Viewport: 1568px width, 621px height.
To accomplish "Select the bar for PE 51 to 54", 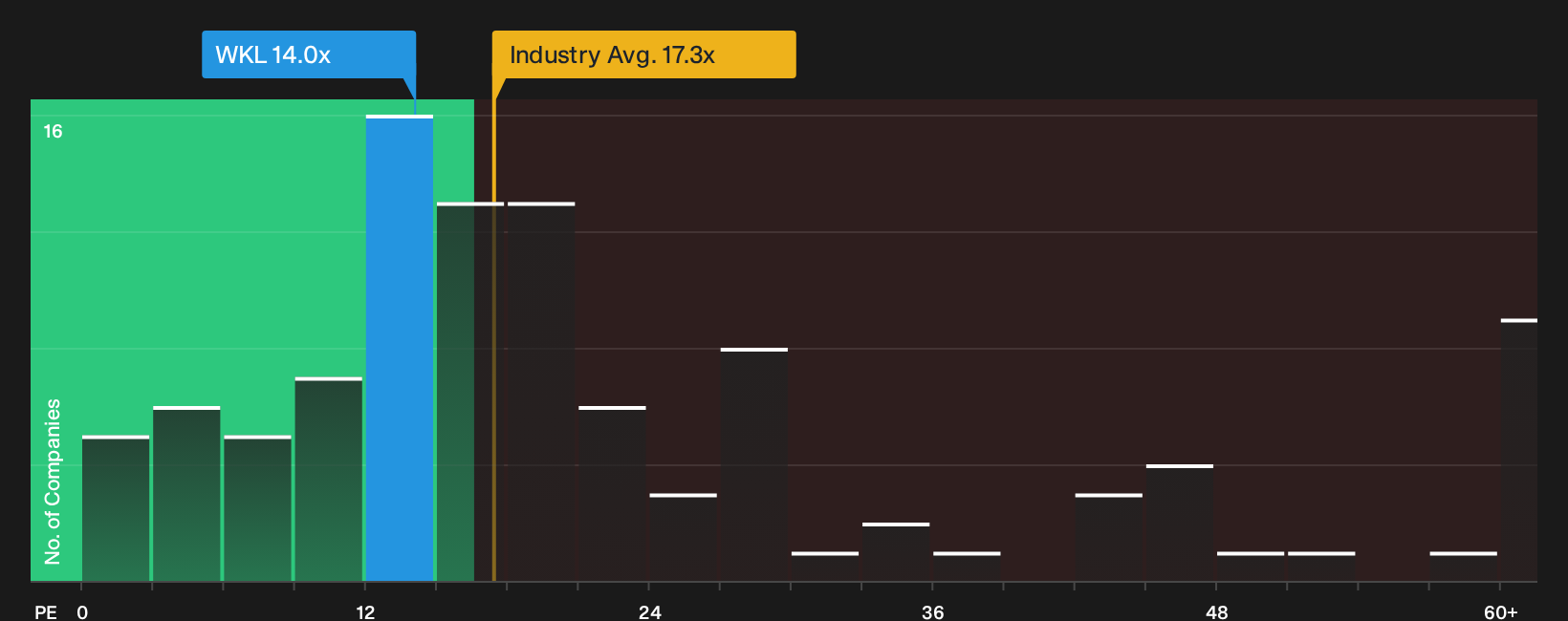I will tap(1321, 567).
